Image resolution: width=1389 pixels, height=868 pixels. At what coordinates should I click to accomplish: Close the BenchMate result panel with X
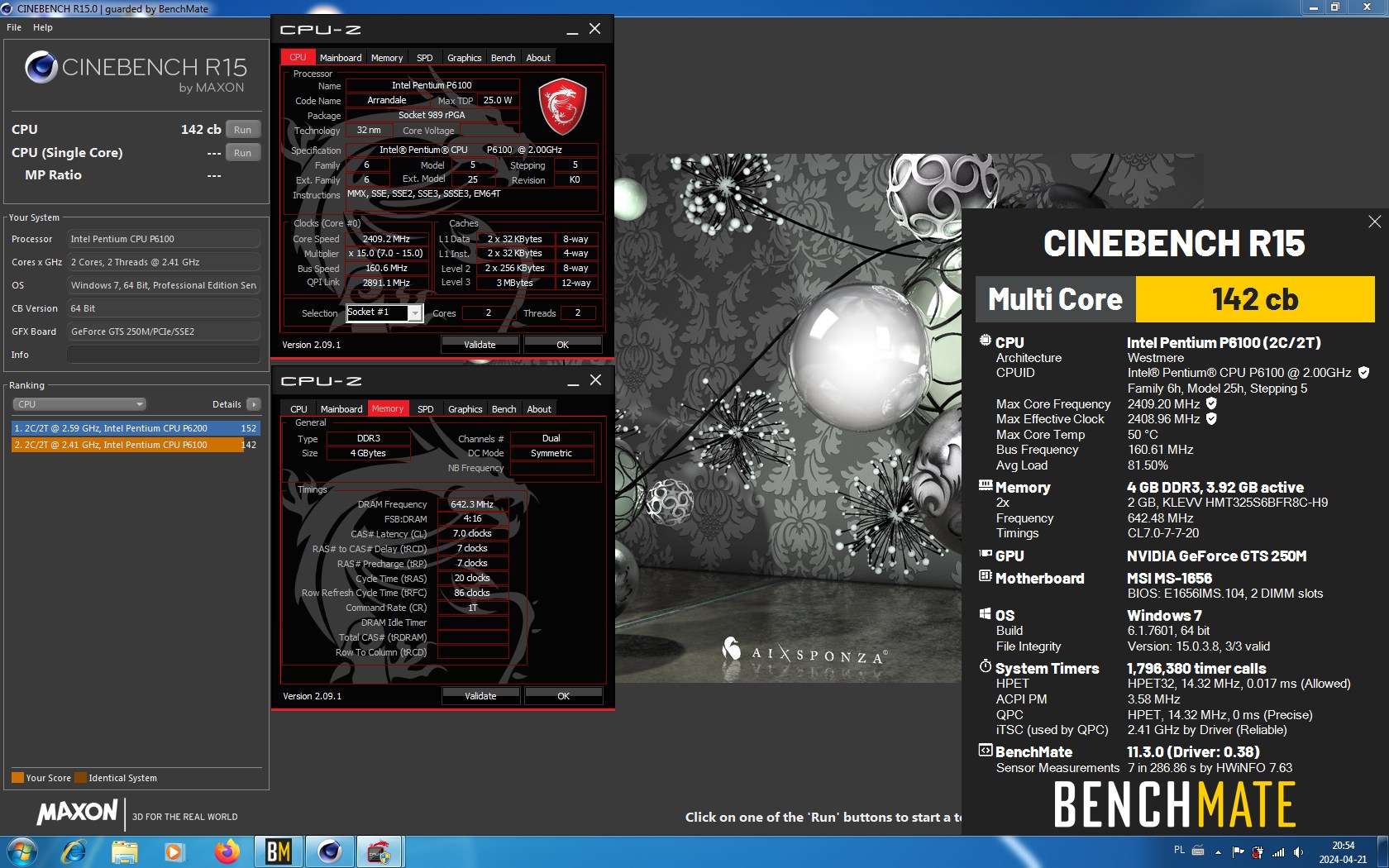(1374, 222)
